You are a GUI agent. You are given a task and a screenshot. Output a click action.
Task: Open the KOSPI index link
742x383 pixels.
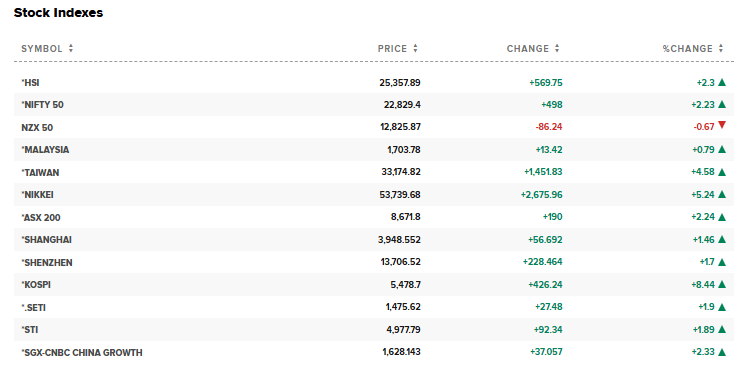click(36, 285)
